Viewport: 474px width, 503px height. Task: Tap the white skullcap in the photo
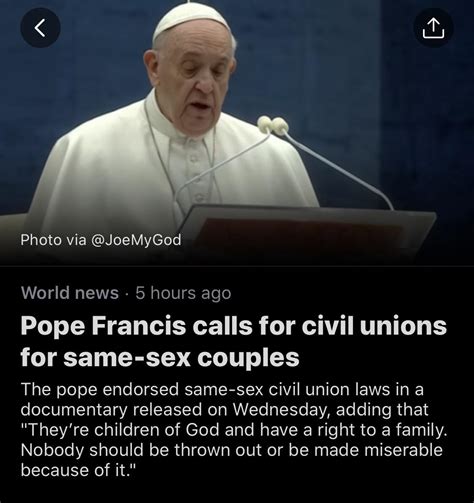click(x=191, y=21)
